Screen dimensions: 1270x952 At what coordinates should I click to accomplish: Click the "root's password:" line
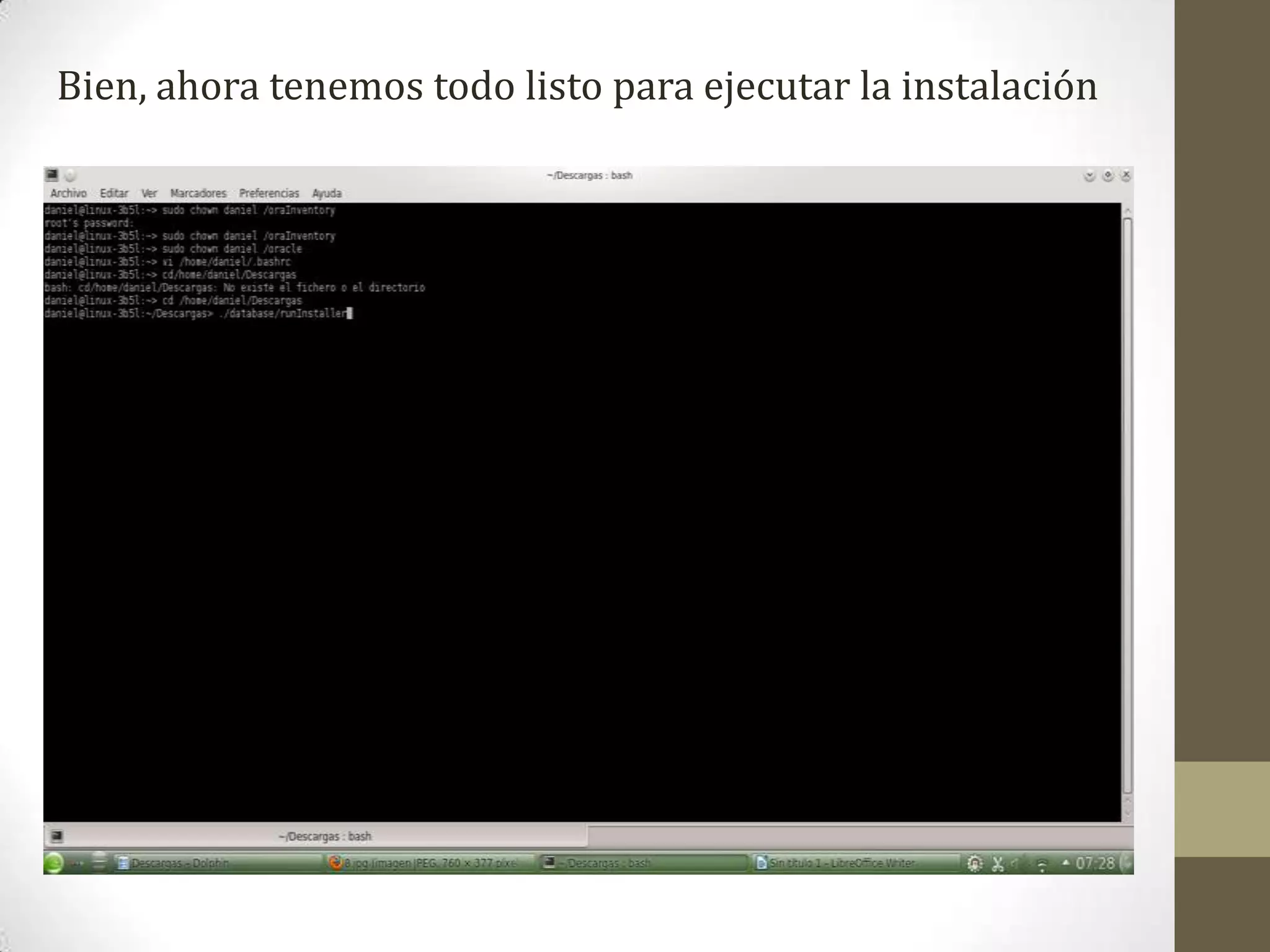(89, 223)
